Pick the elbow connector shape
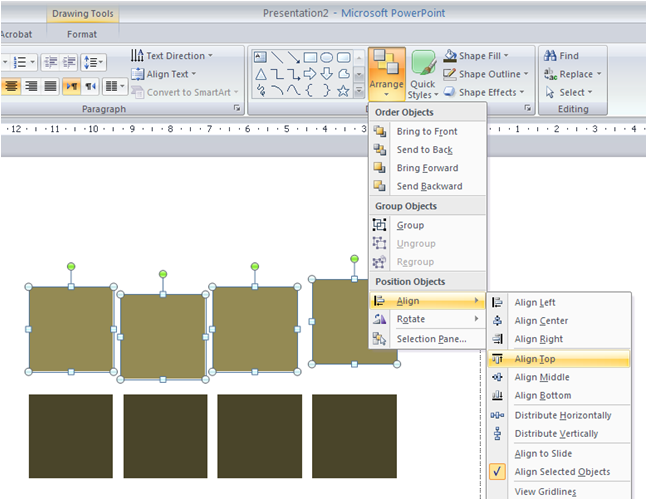Image resolution: width=647 pixels, height=500 pixels. (277, 74)
